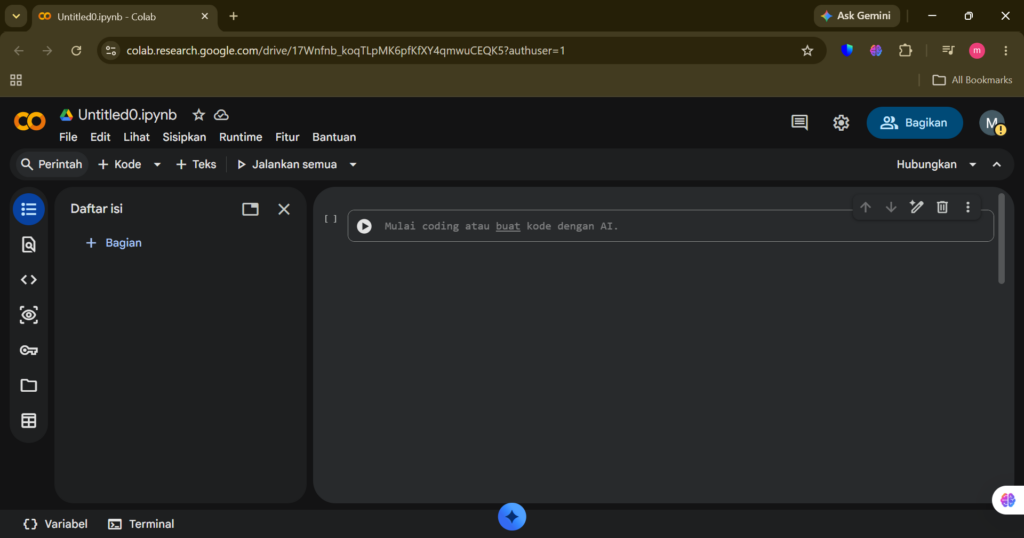Click the Bagikan share button
This screenshot has width=1024, height=538.
click(x=914, y=123)
